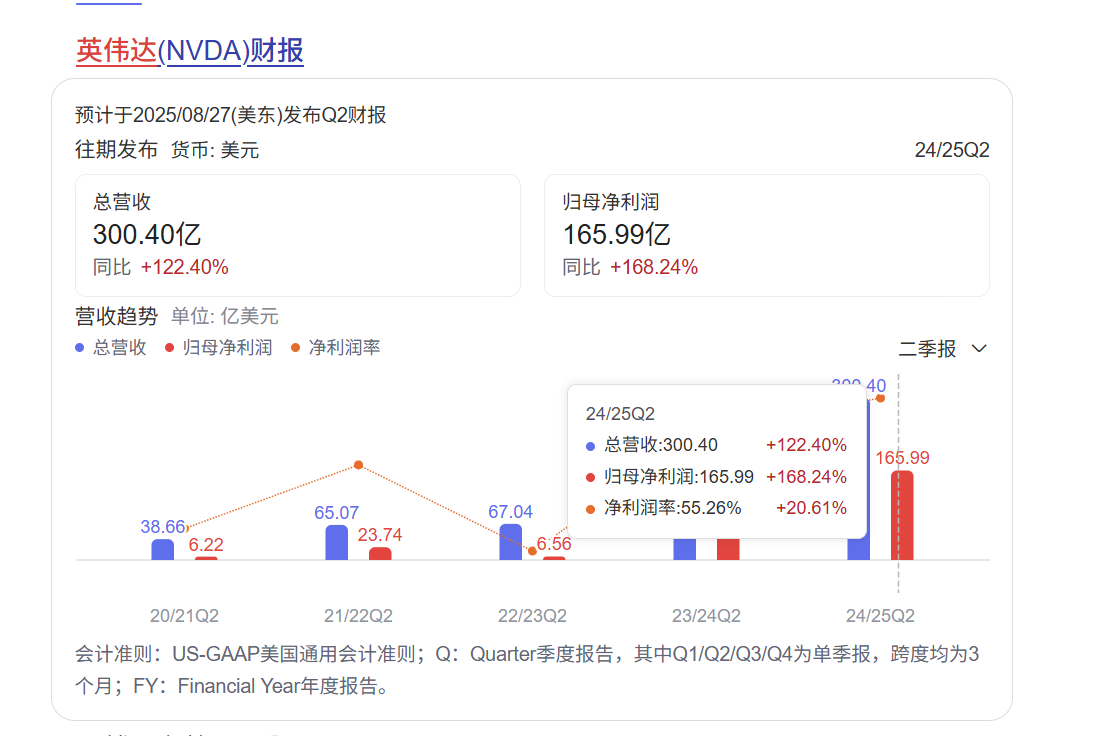
Task: Select the 归母净利润 165.99亿 summary card
Action: 766,235
